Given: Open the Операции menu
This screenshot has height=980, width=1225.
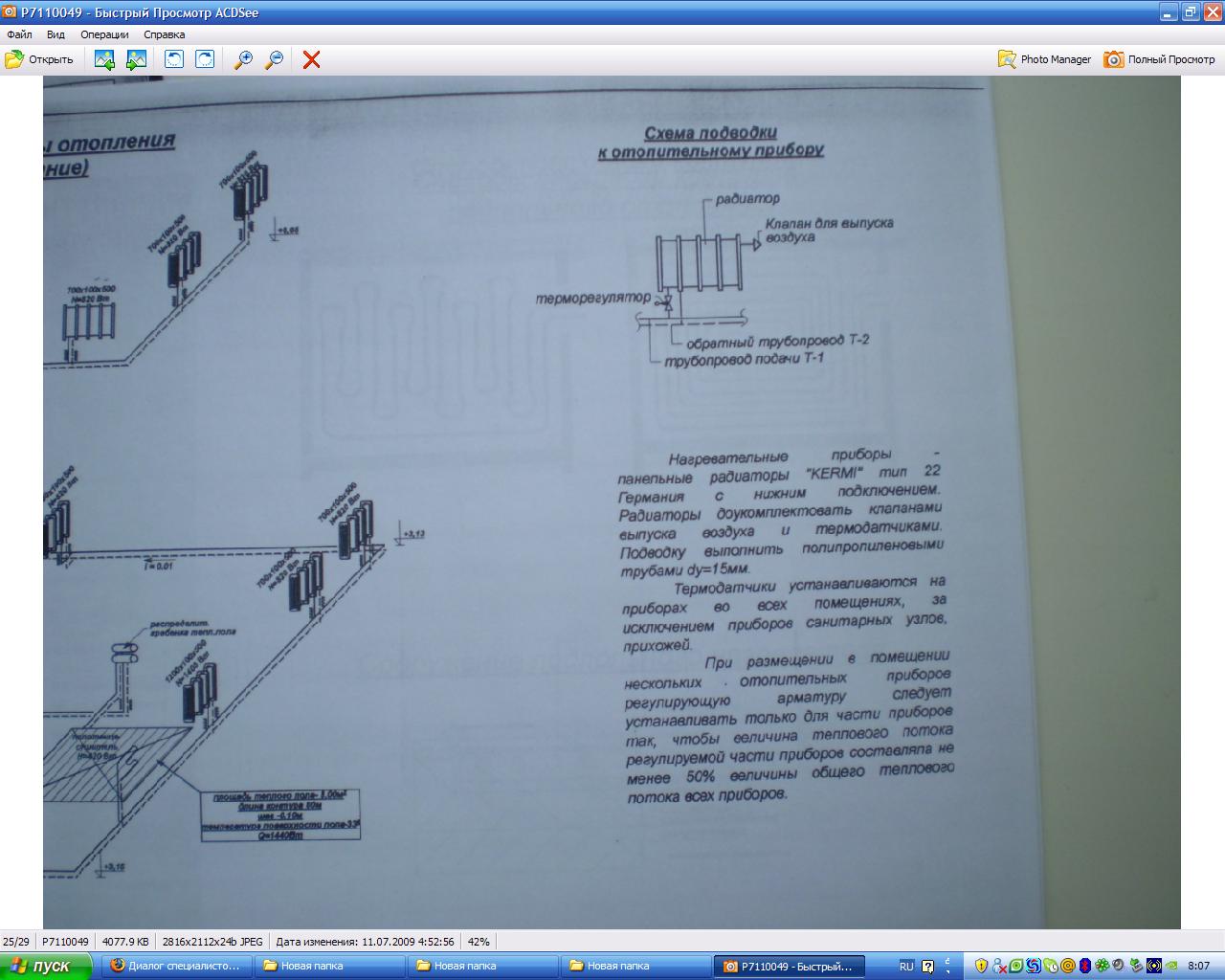Looking at the screenshot, I should pos(104,34).
